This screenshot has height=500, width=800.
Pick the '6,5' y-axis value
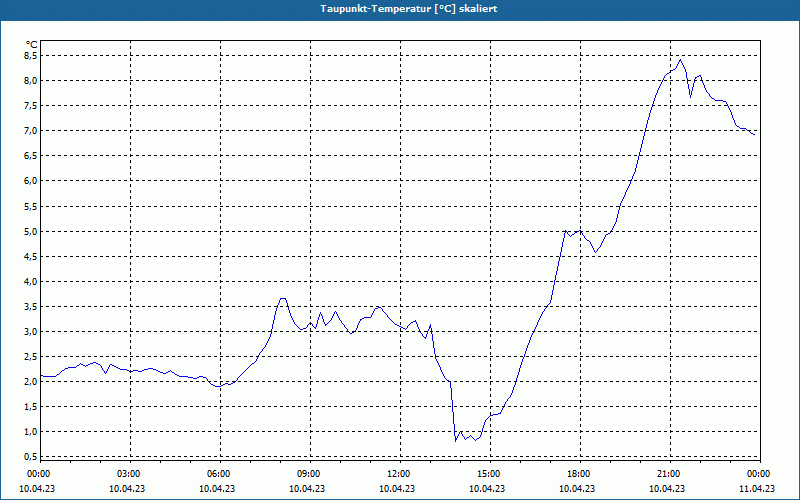31,156
